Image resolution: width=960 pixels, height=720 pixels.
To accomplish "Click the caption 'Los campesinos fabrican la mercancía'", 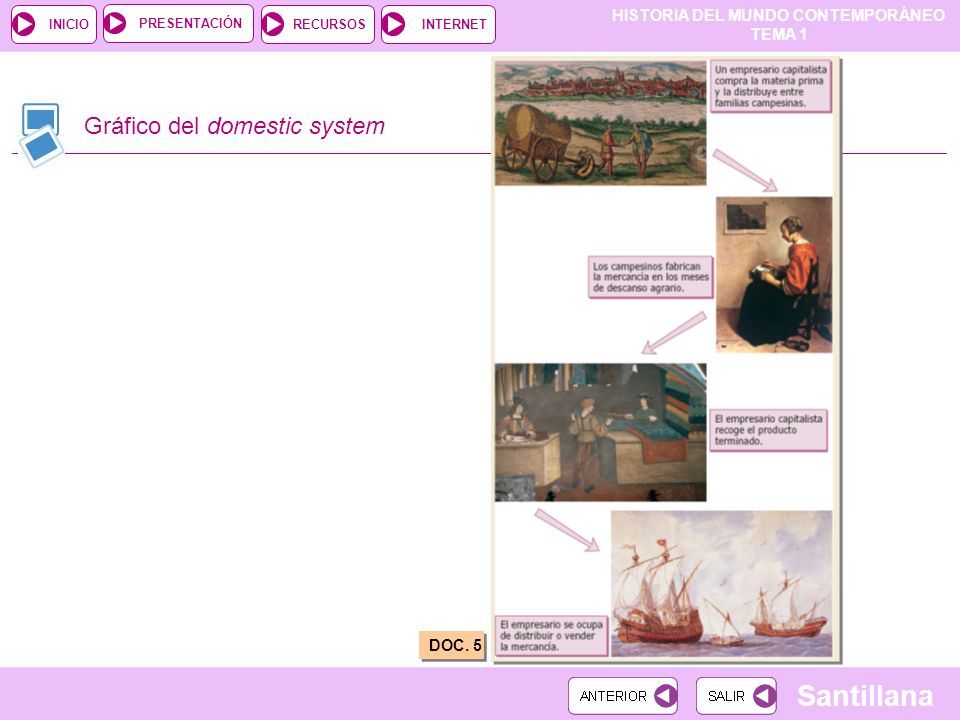I will pyautogui.click(x=651, y=277).
